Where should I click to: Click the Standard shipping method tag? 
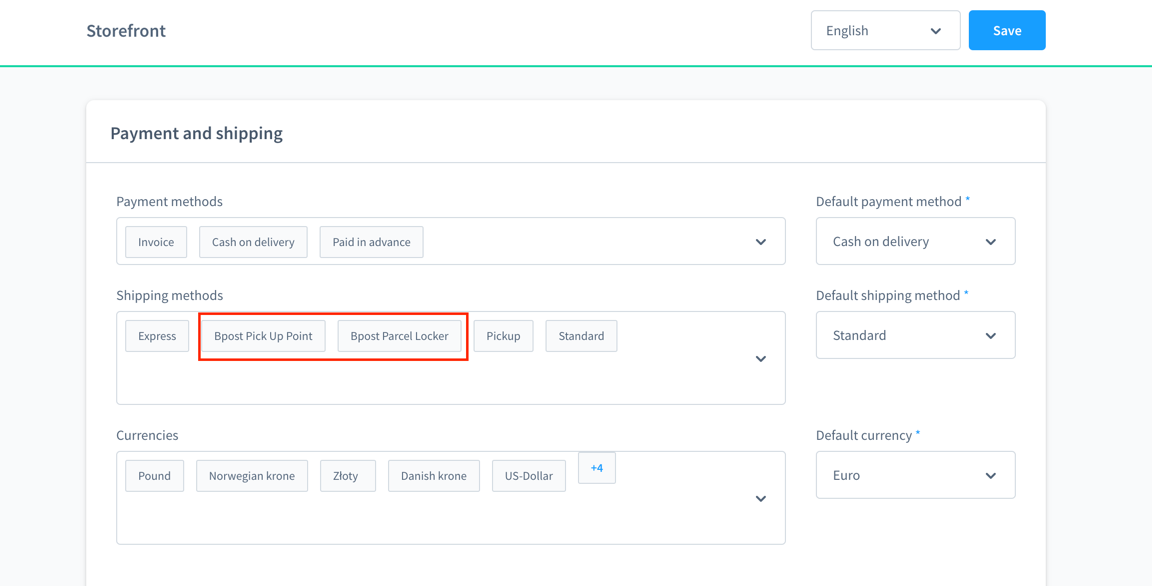(x=581, y=336)
